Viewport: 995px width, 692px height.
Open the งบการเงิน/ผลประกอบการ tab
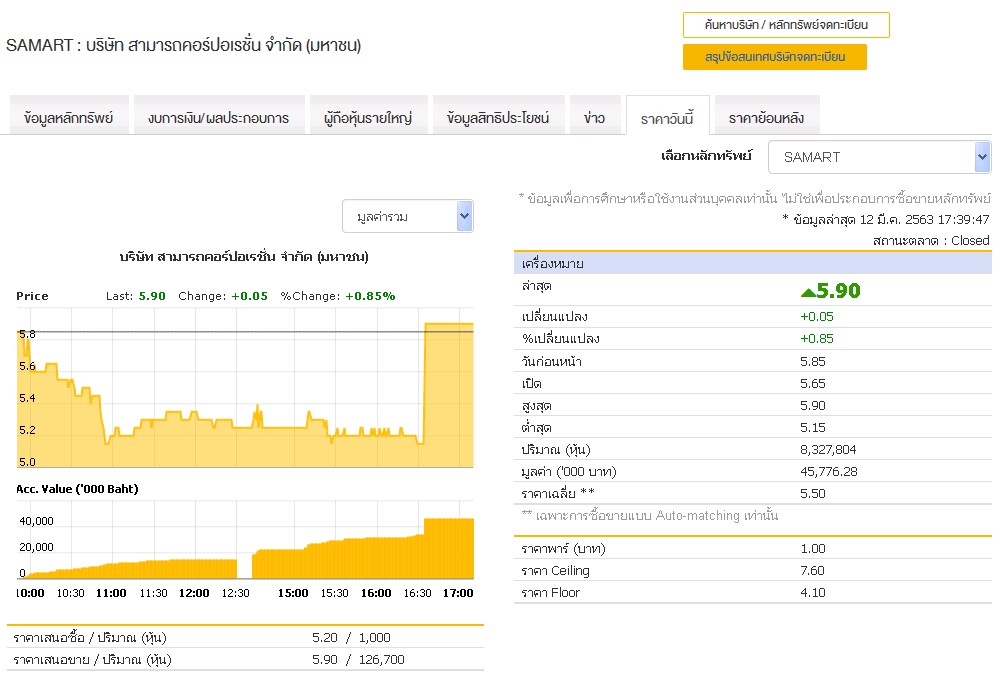pos(218,117)
